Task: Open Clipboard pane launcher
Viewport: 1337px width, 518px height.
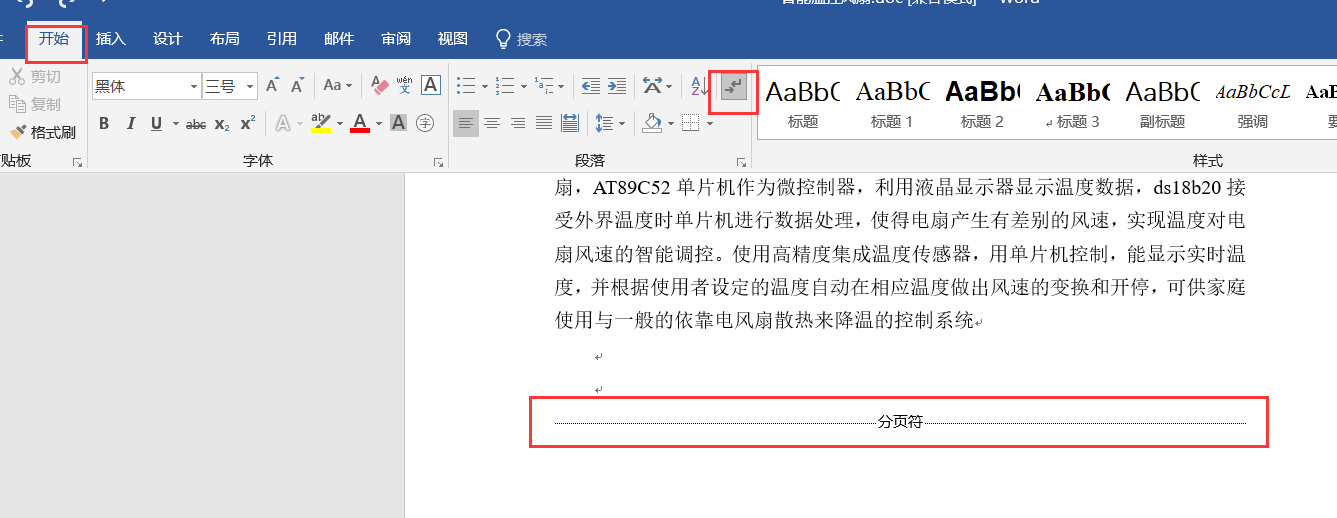Action: click(x=77, y=161)
